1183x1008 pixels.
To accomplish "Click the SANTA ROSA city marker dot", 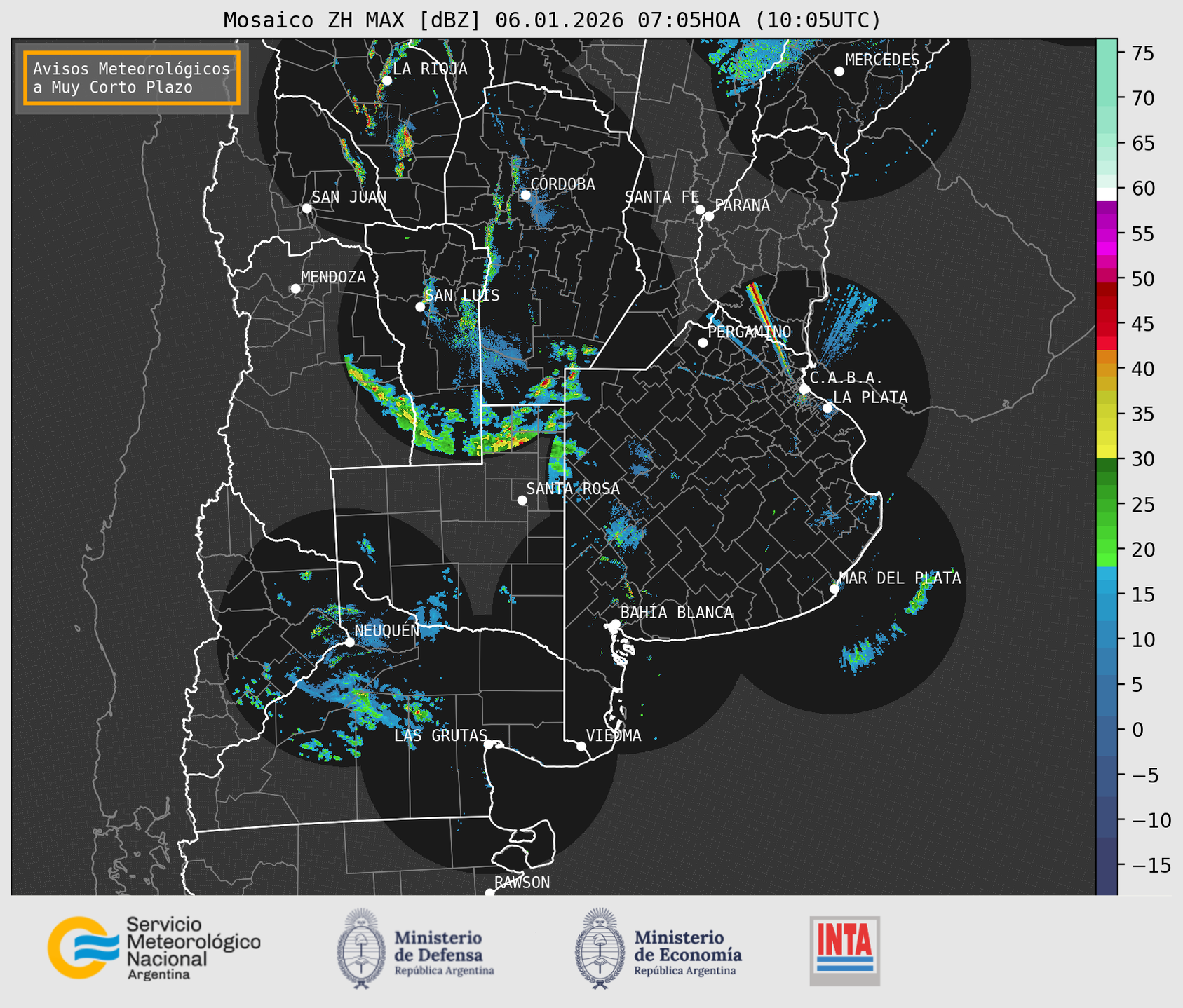I will tap(522, 500).
